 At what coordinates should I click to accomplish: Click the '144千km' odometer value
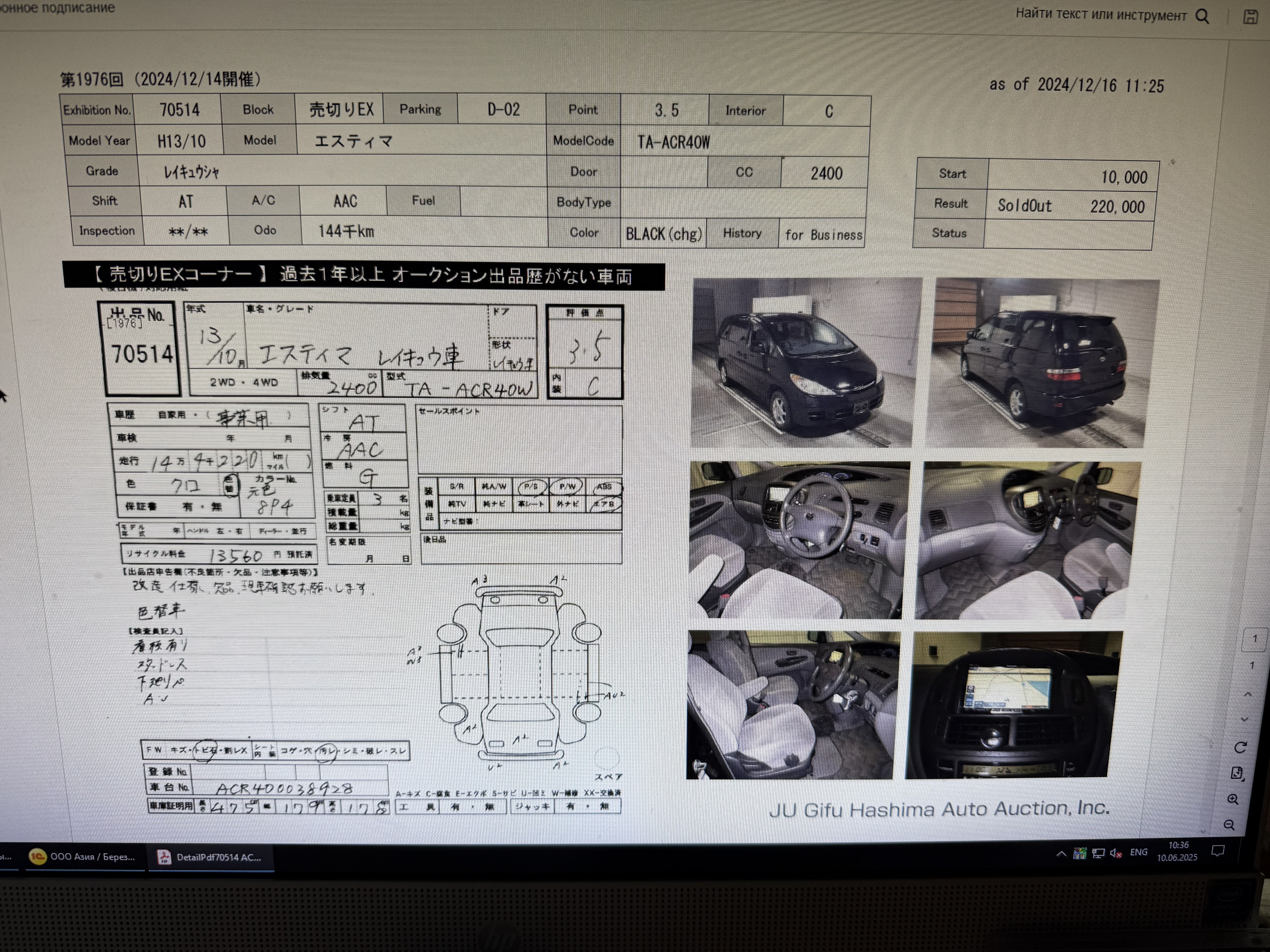click(x=346, y=231)
